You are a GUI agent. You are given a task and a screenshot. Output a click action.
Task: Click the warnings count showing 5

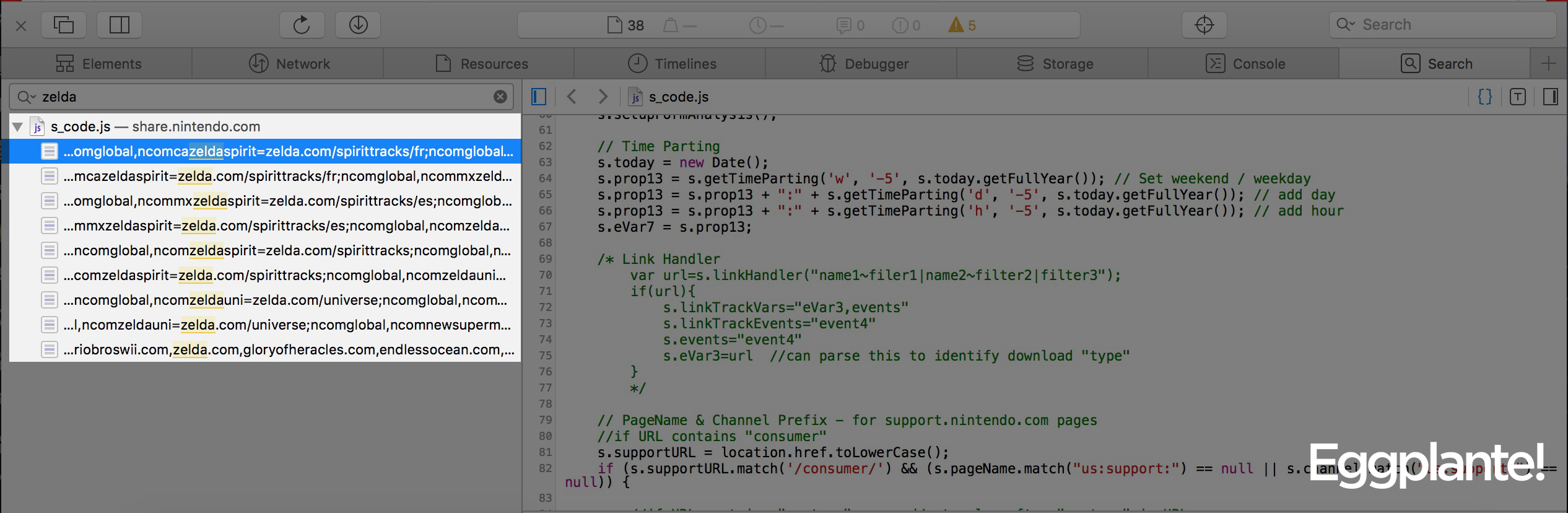[x=962, y=25]
